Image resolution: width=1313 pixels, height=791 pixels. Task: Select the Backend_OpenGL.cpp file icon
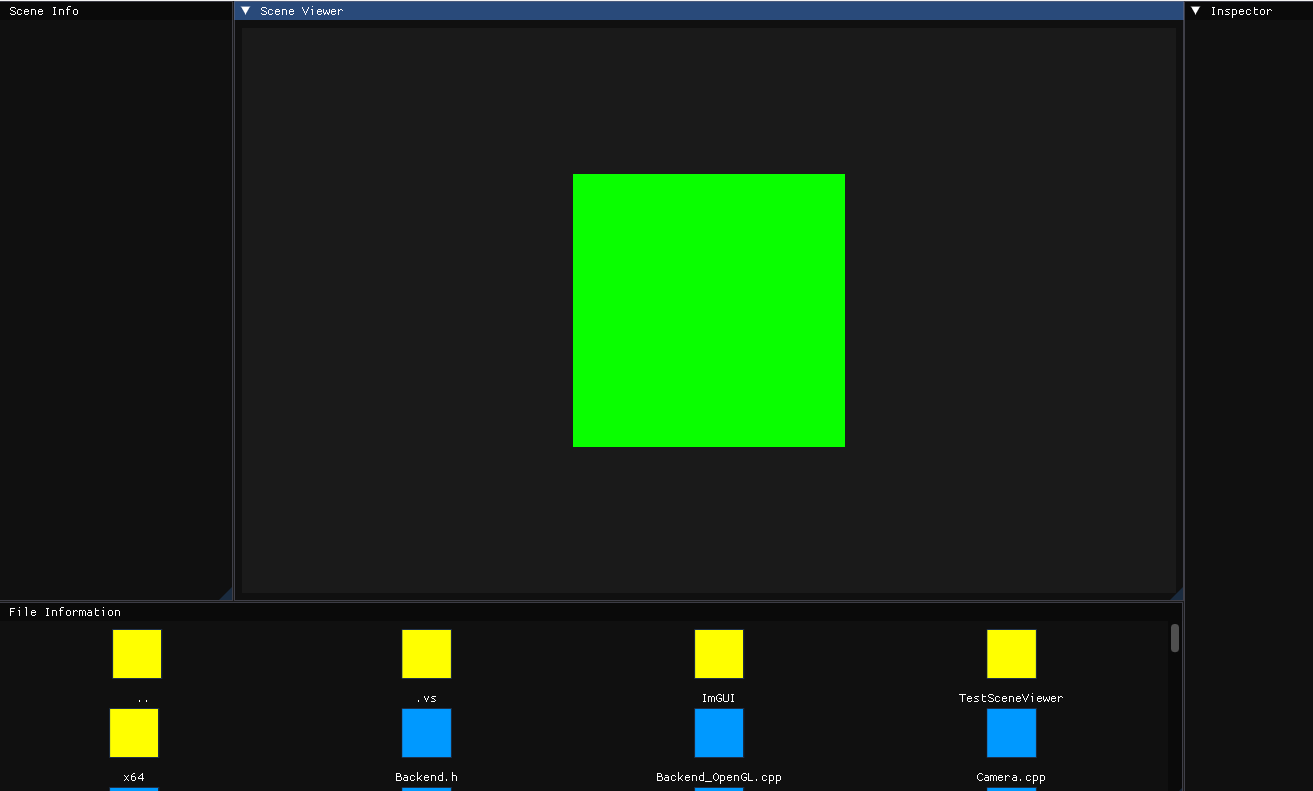click(x=719, y=733)
